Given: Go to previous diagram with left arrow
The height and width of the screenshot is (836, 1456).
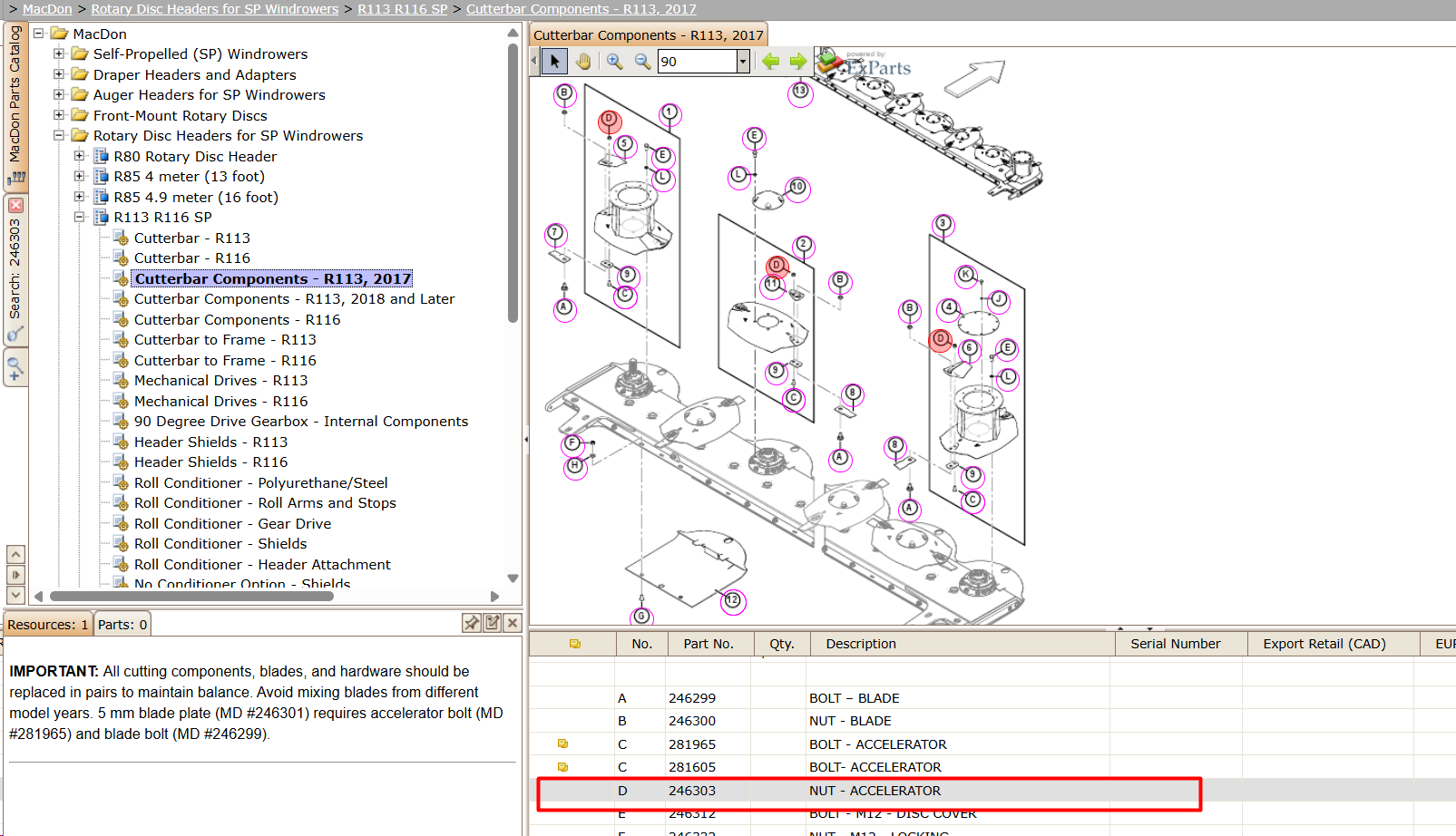Looking at the screenshot, I should pos(770,62).
